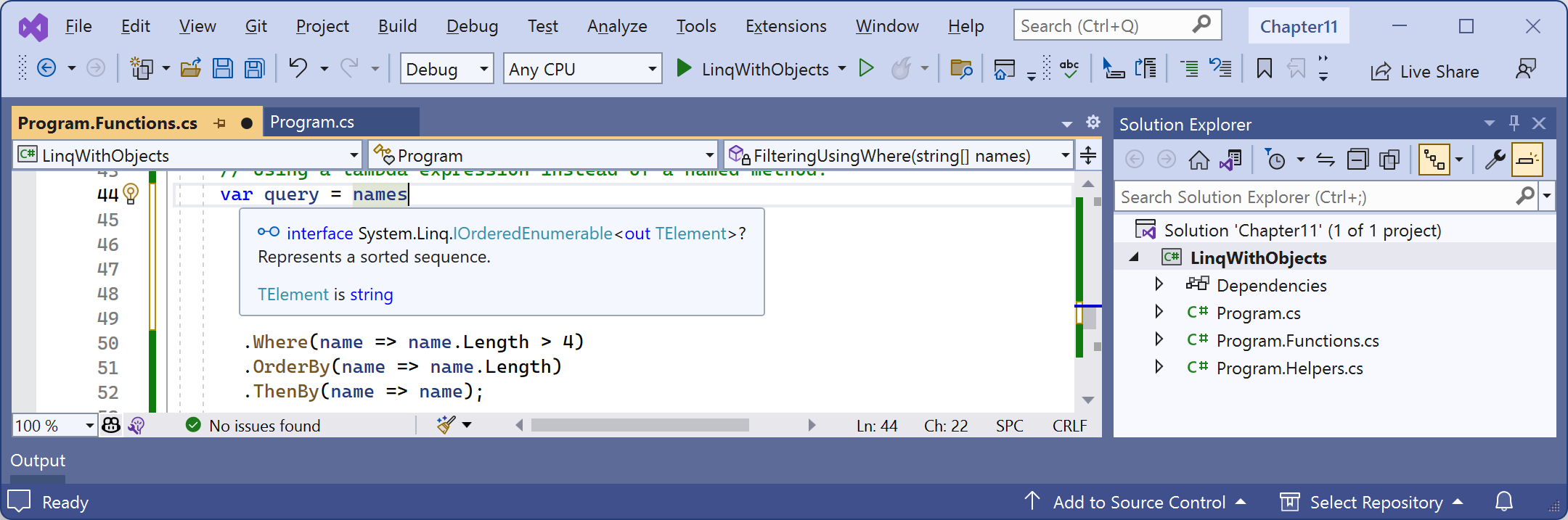This screenshot has width=1568, height=520.
Task: Open the File menu
Action: point(78,26)
